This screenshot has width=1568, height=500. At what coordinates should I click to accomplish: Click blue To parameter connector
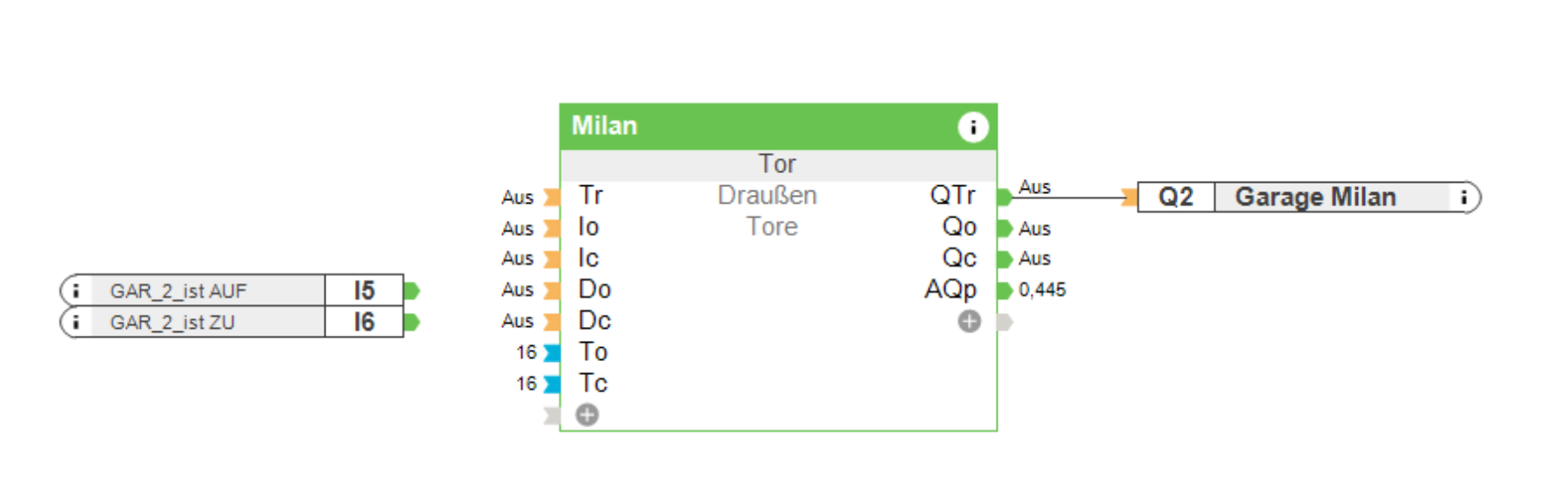[x=551, y=353]
